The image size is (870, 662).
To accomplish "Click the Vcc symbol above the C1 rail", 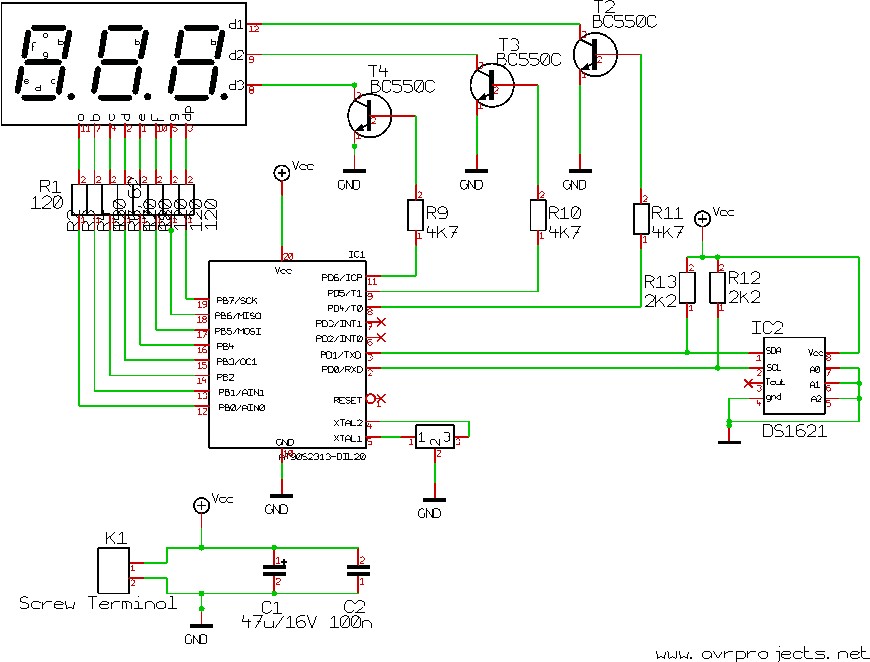I will click(201, 506).
